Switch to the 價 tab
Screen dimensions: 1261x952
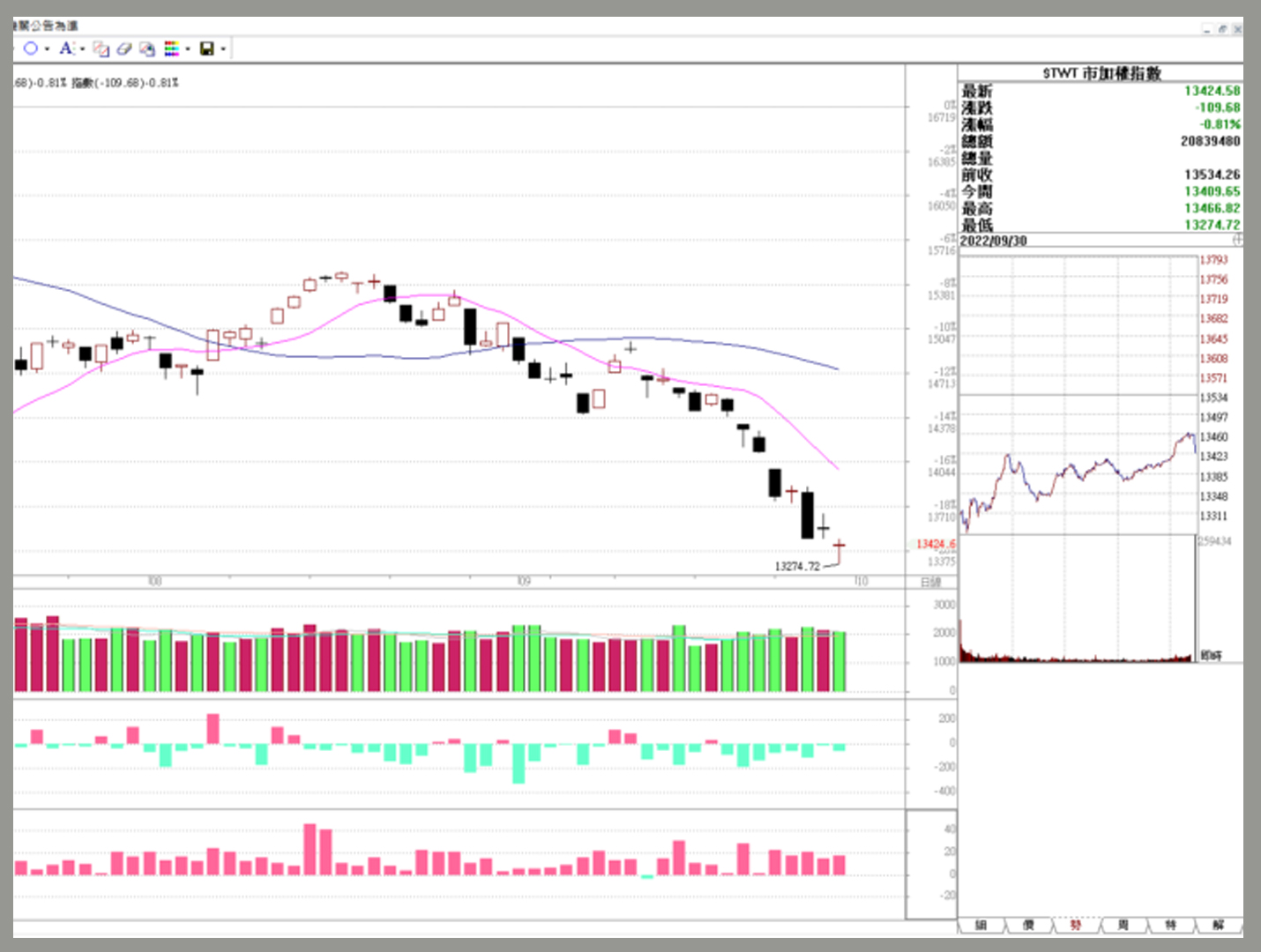pyautogui.click(x=1028, y=925)
